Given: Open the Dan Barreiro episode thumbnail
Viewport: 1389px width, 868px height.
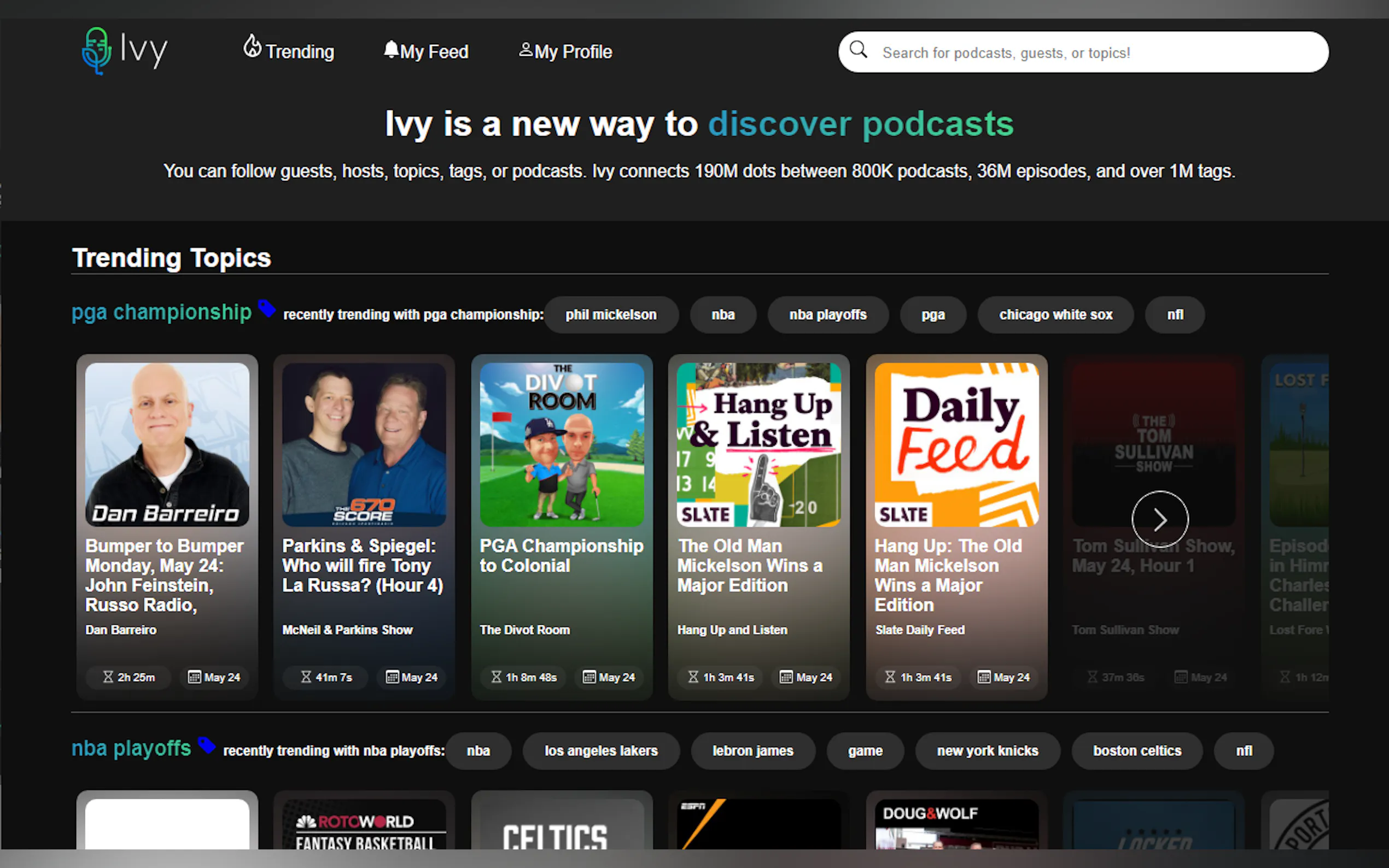Looking at the screenshot, I should click(167, 444).
